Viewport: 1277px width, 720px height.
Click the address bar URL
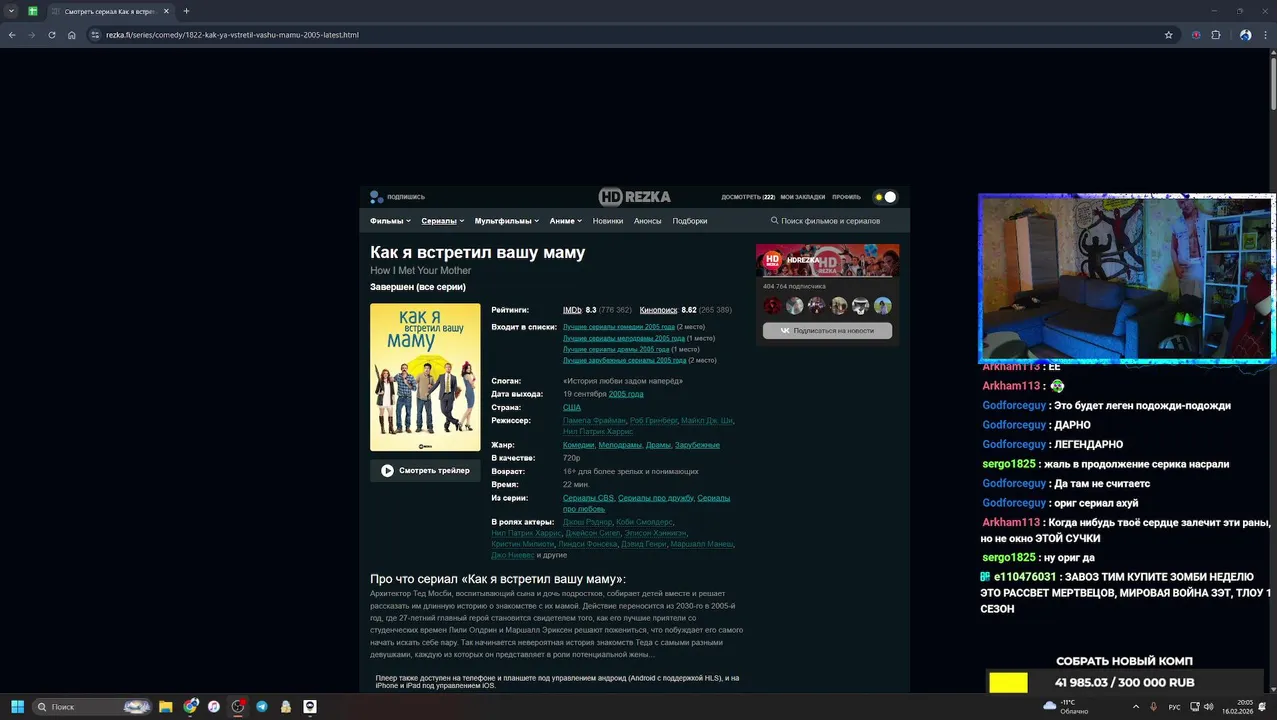[x=232, y=35]
